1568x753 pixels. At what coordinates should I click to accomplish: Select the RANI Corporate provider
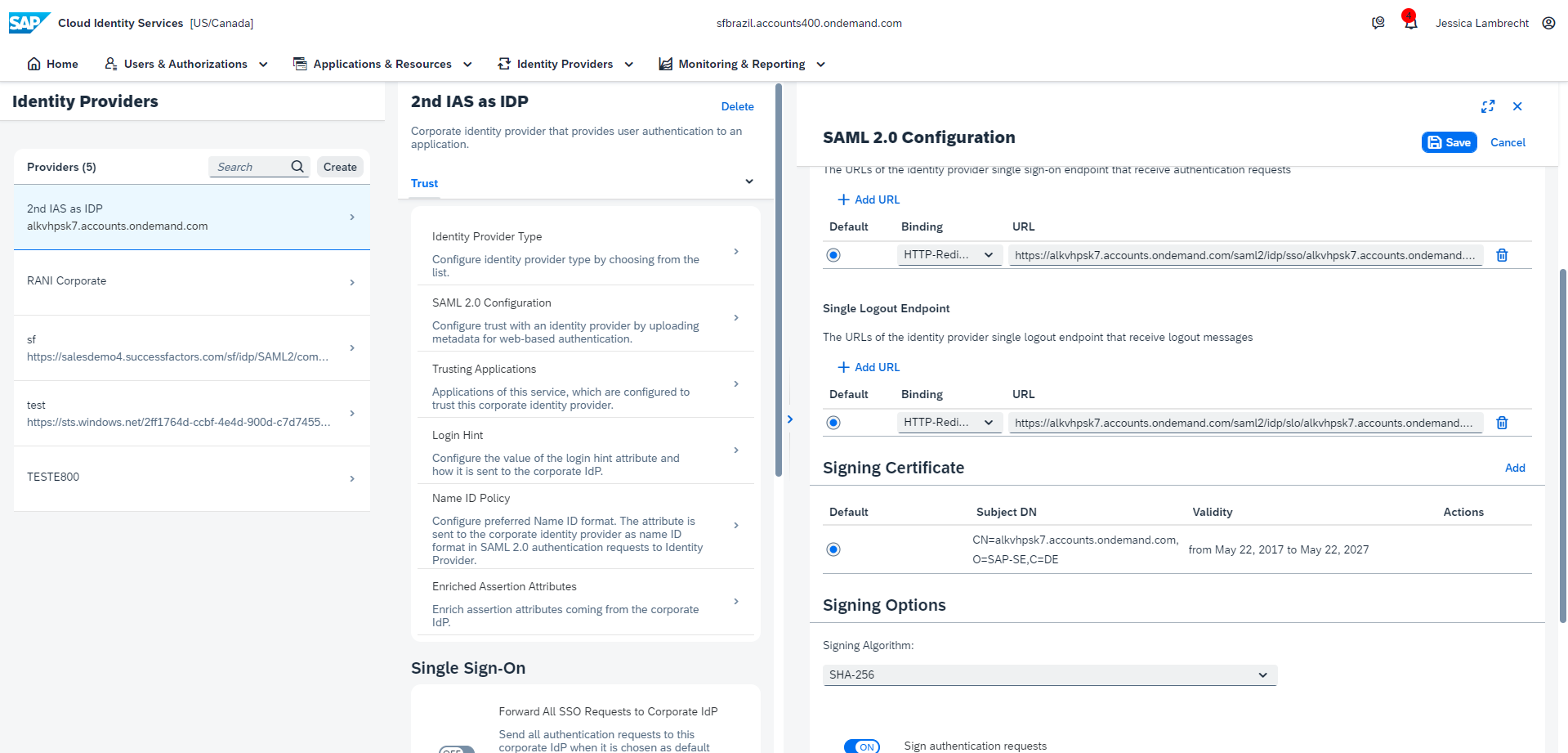192,282
